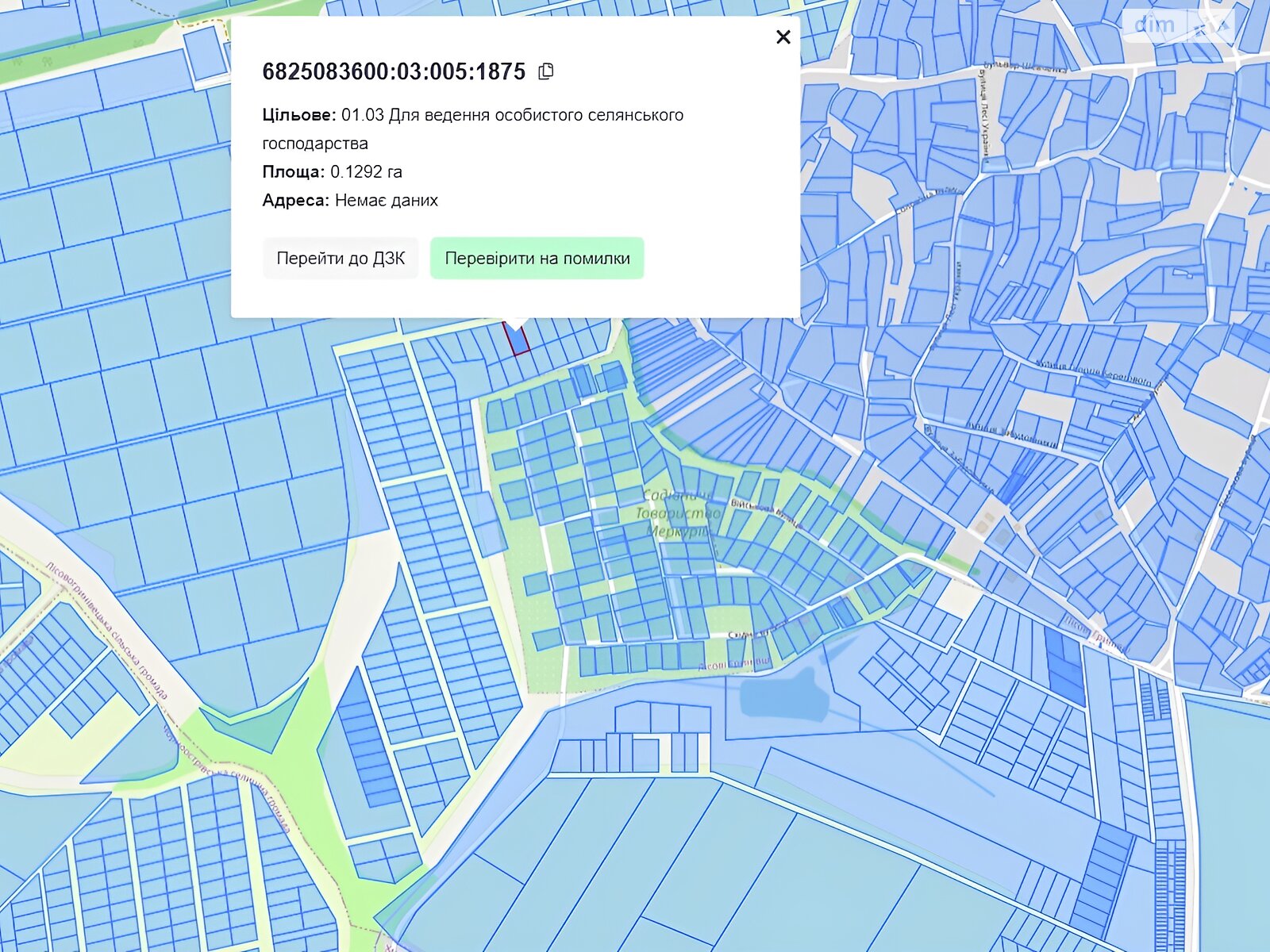Image resolution: width=1270 pixels, height=952 pixels.
Task: Click the 'Адреса: Немає даних' line
Action: [350, 200]
